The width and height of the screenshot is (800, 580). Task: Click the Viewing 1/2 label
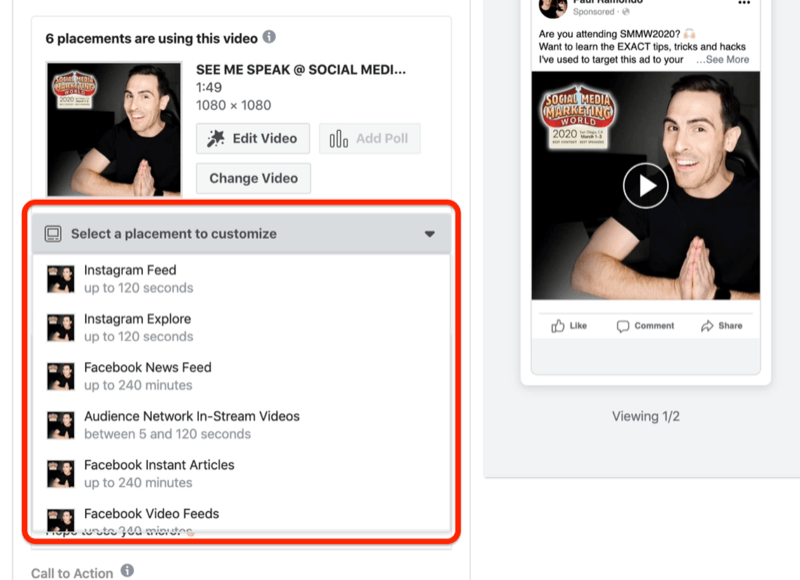click(x=645, y=416)
